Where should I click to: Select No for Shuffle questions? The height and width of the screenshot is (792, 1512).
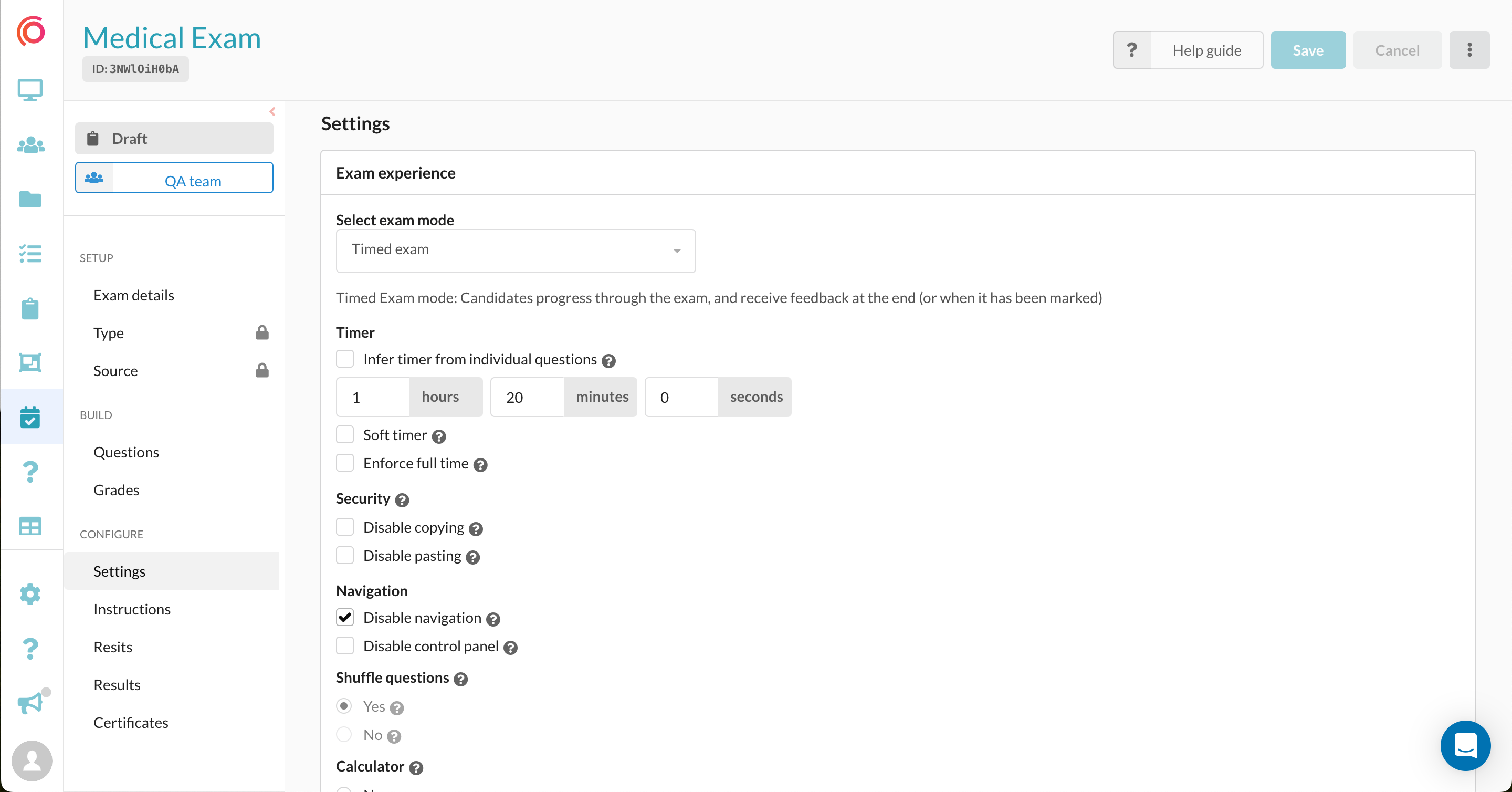pyautogui.click(x=344, y=734)
